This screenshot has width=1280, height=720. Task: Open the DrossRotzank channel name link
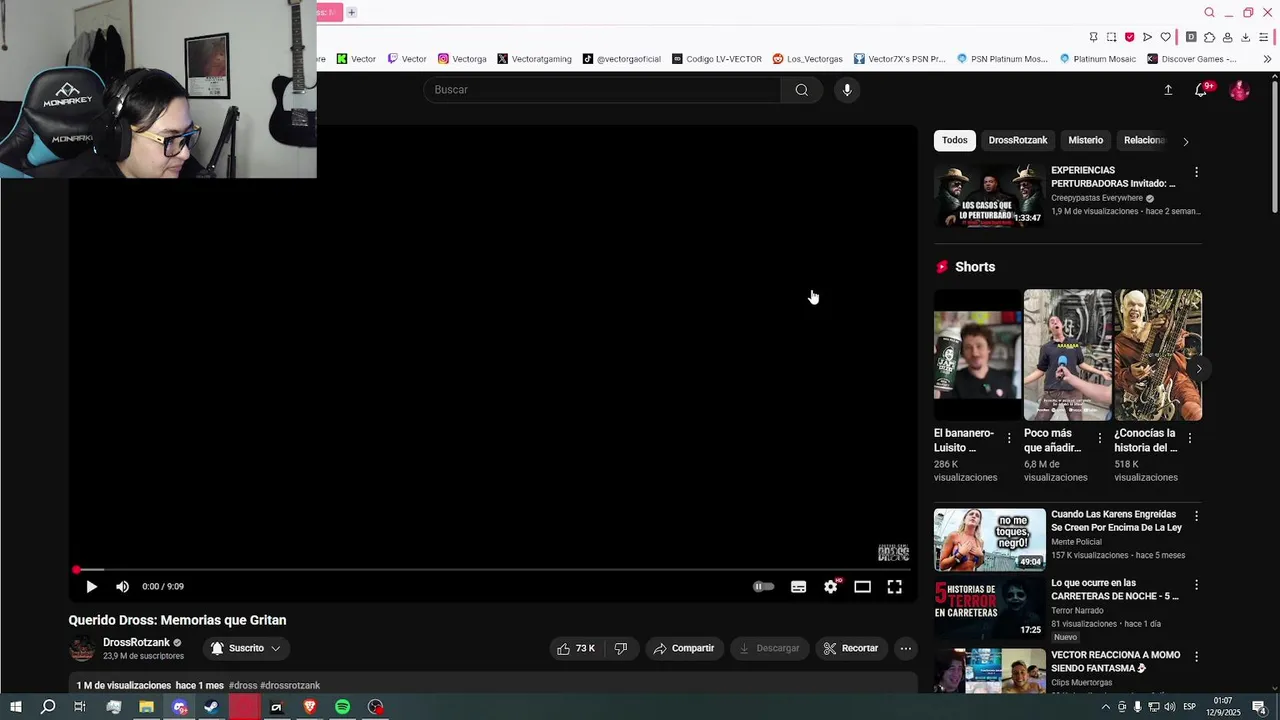136,642
